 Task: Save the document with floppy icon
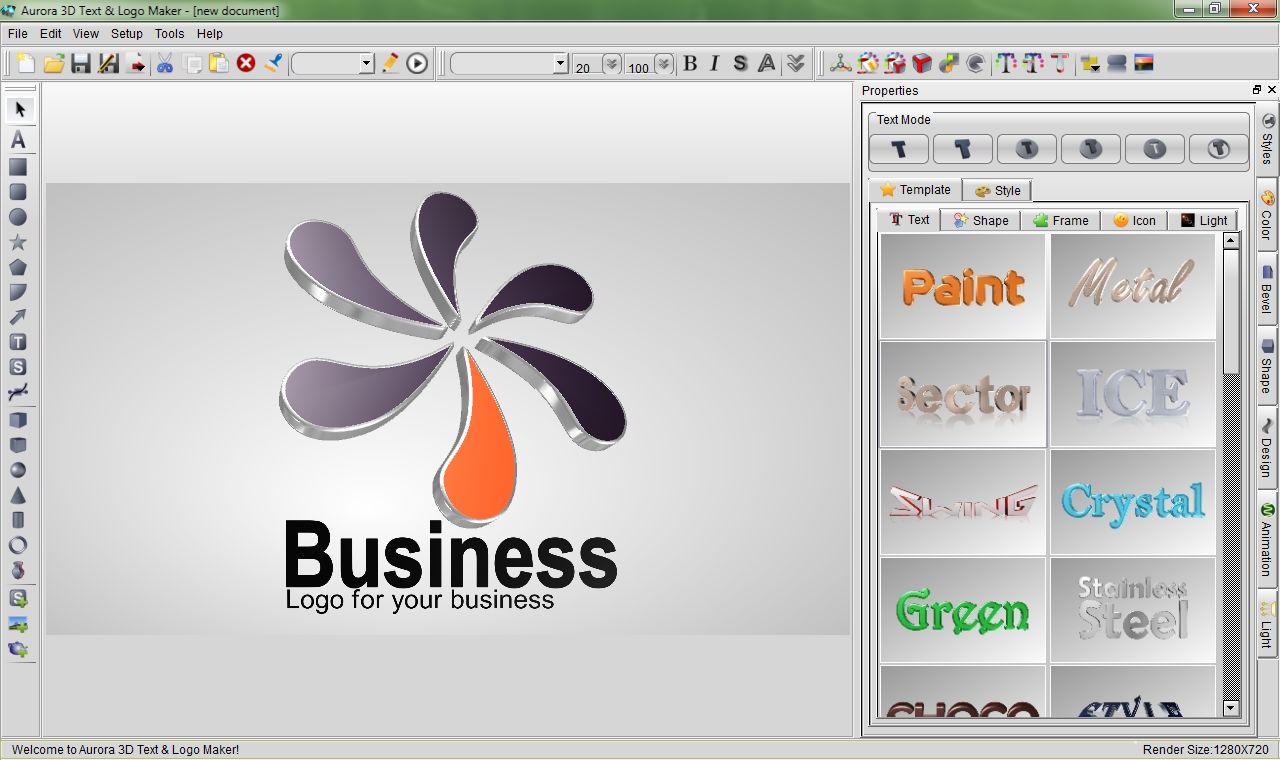tap(81, 64)
